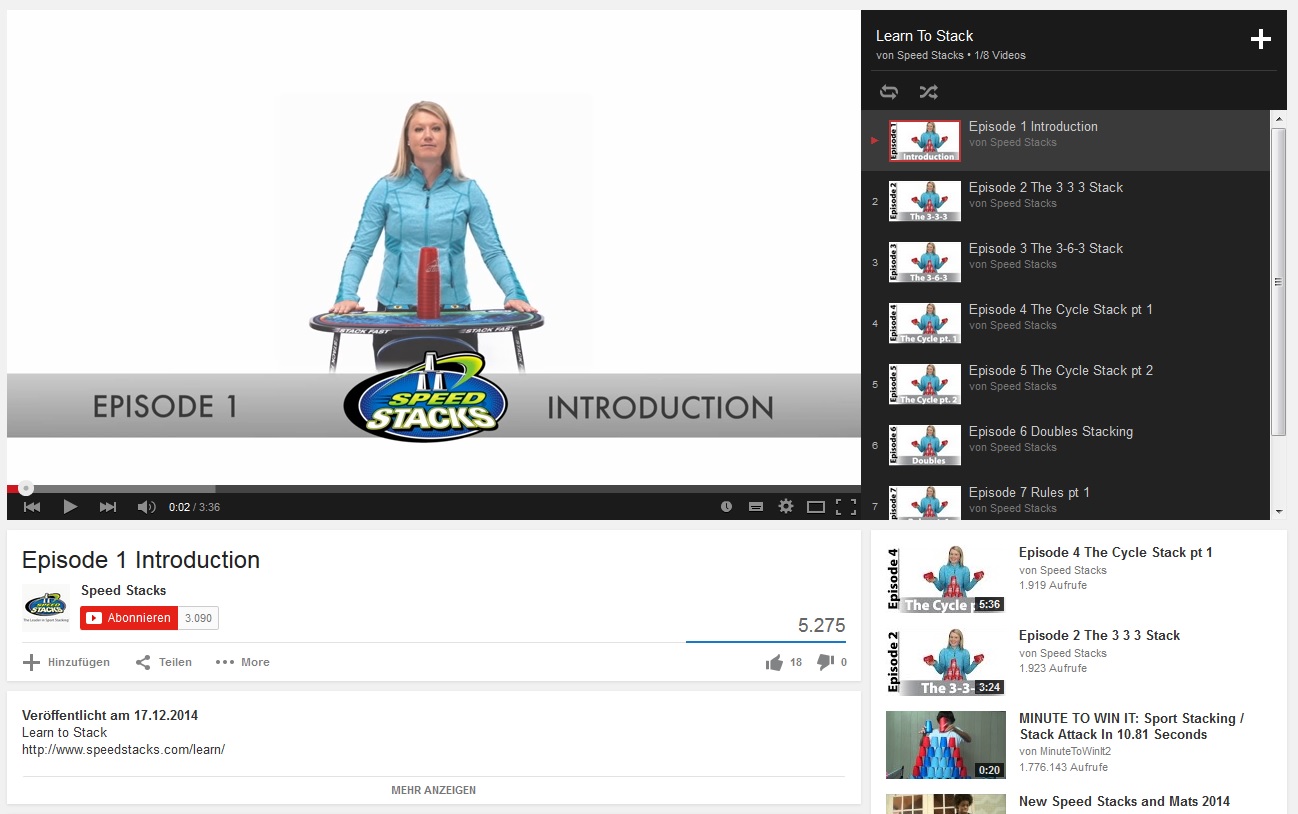
Task: Like the video with thumbs up
Action: (774, 662)
